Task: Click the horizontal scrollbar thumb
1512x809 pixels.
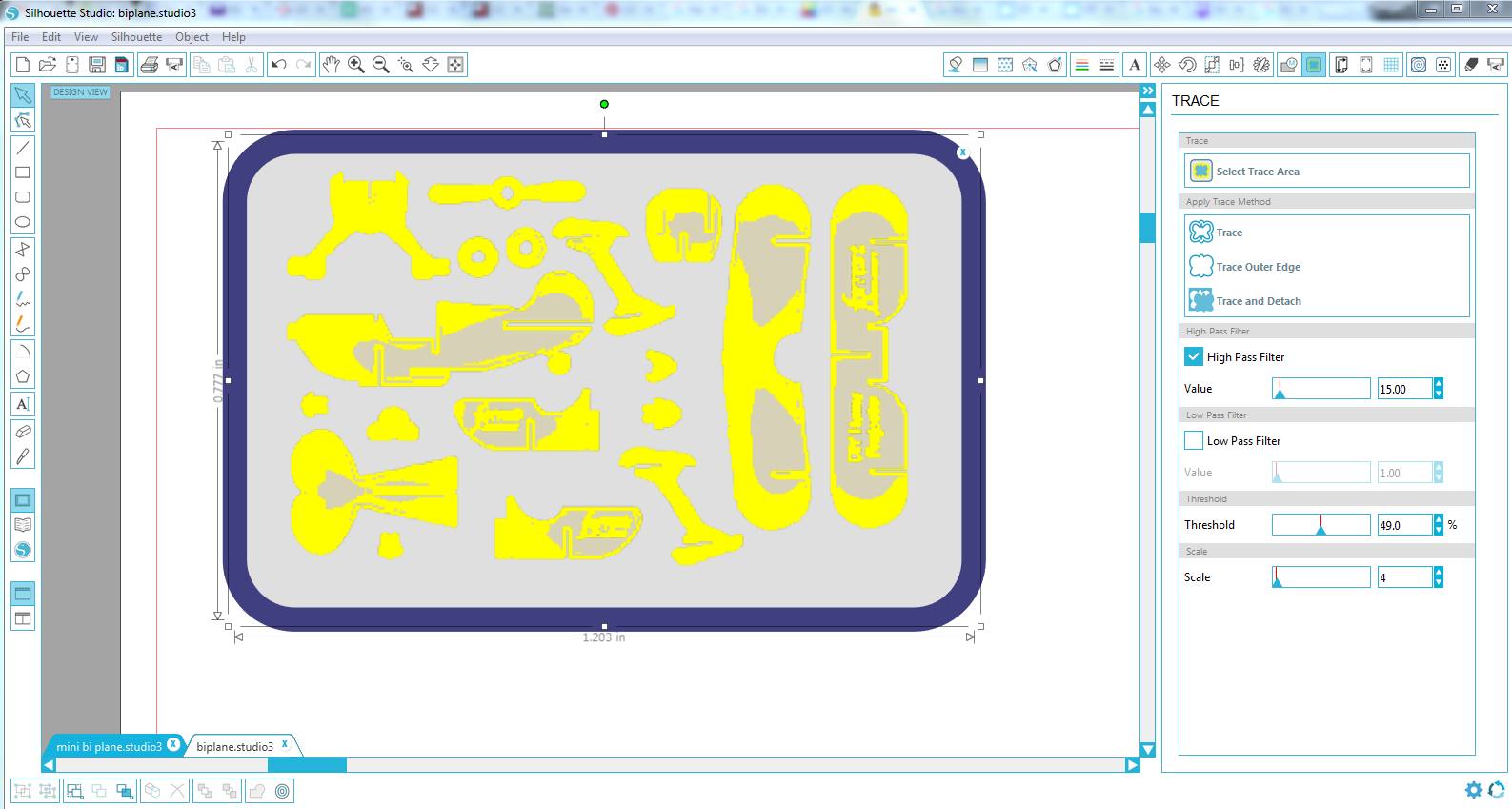Action: pyautogui.click(x=308, y=765)
